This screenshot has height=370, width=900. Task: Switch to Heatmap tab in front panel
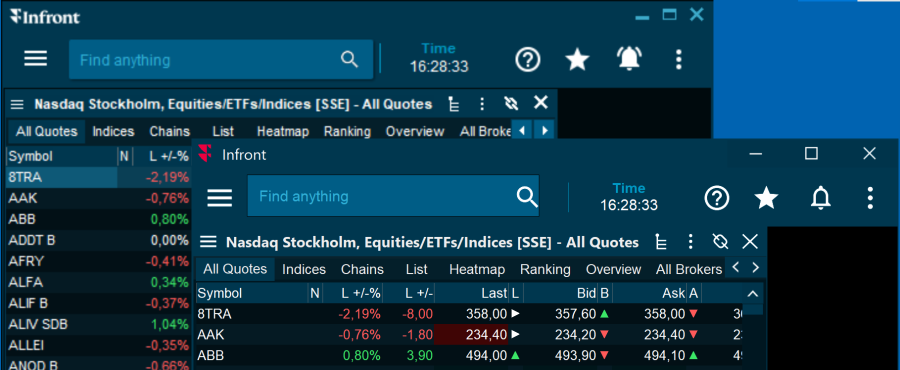(x=477, y=269)
